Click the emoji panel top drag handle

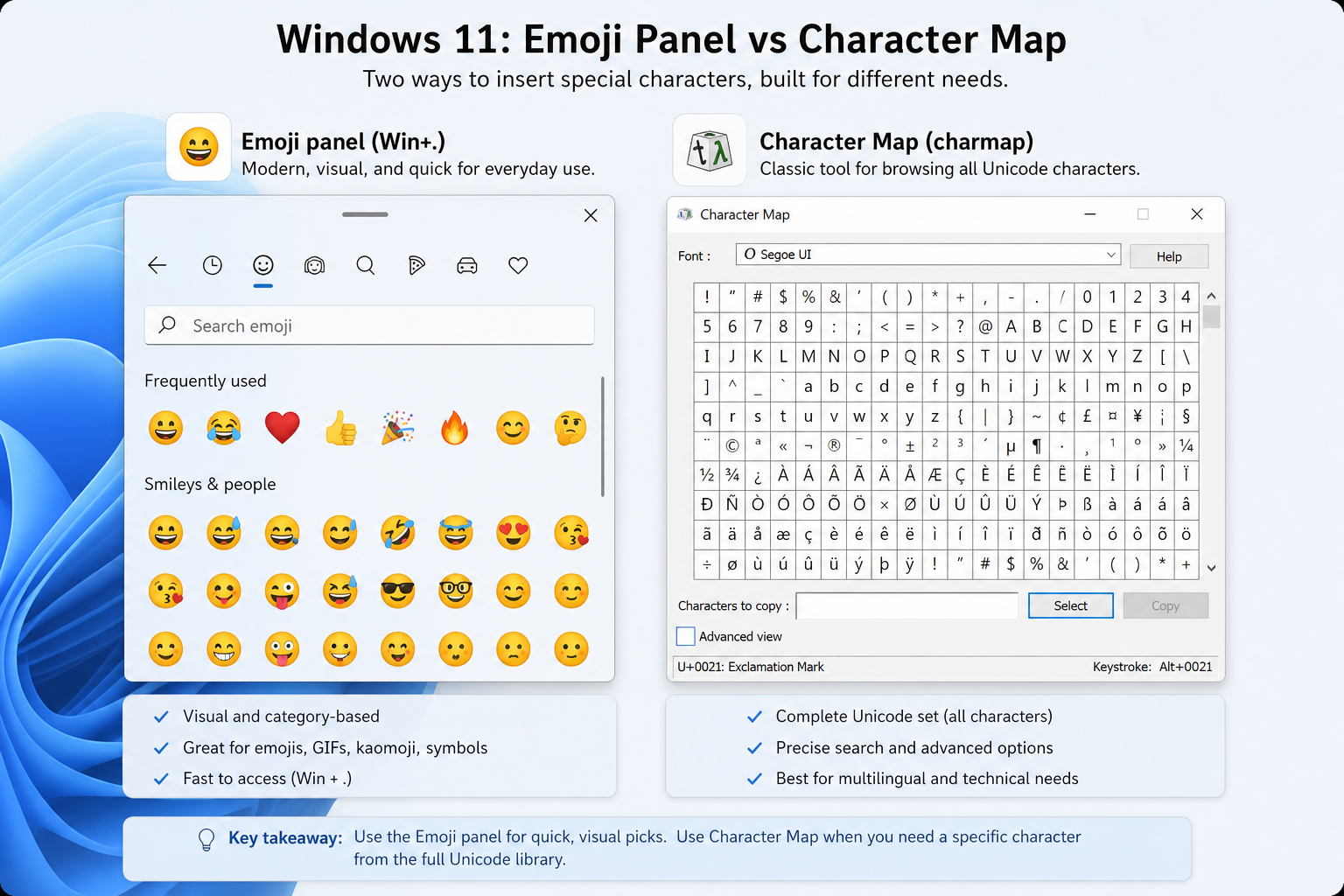tap(365, 214)
